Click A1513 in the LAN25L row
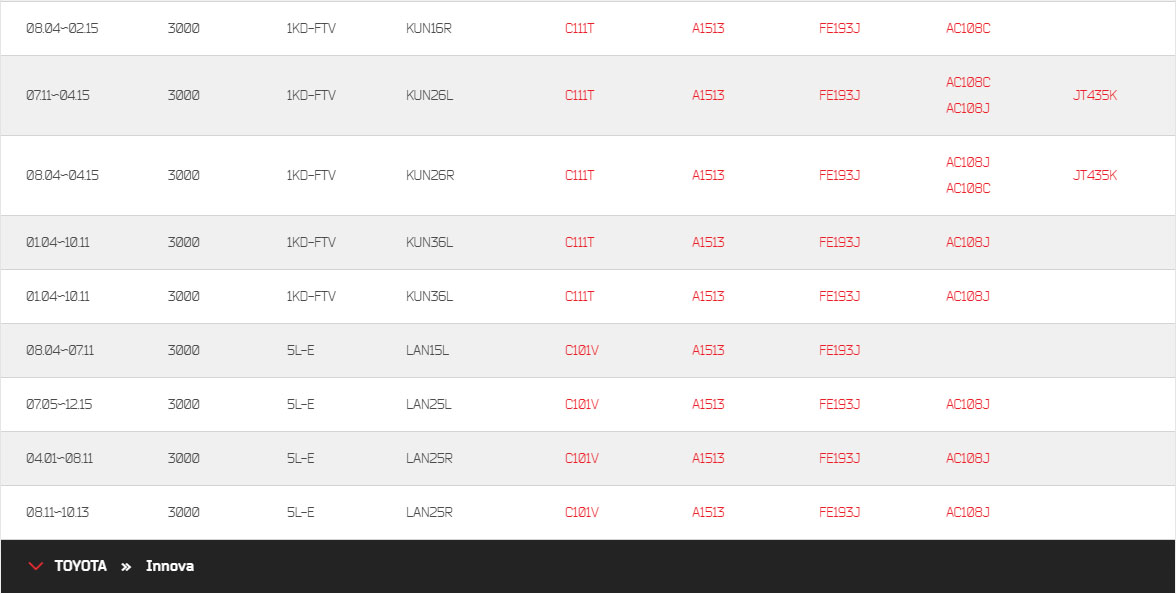The height and width of the screenshot is (594, 1176). [x=708, y=404]
